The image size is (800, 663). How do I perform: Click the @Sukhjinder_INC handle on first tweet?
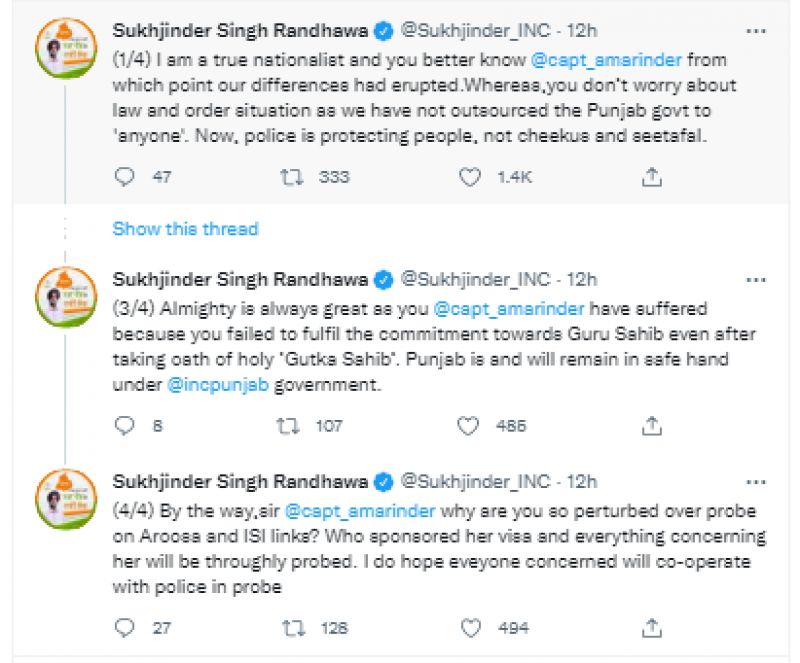pyautogui.click(x=476, y=30)
